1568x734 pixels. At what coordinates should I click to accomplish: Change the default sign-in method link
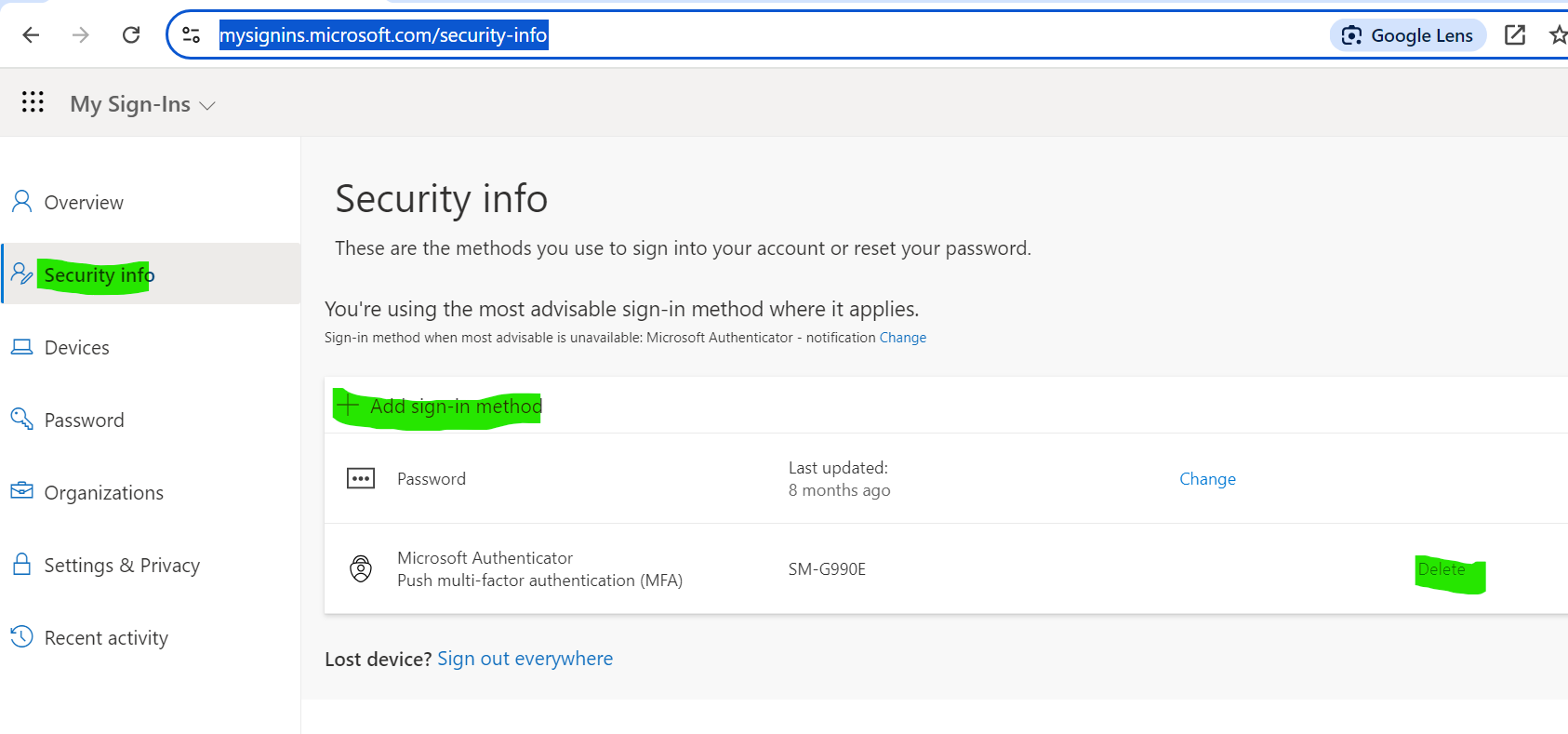pos(903,338)
